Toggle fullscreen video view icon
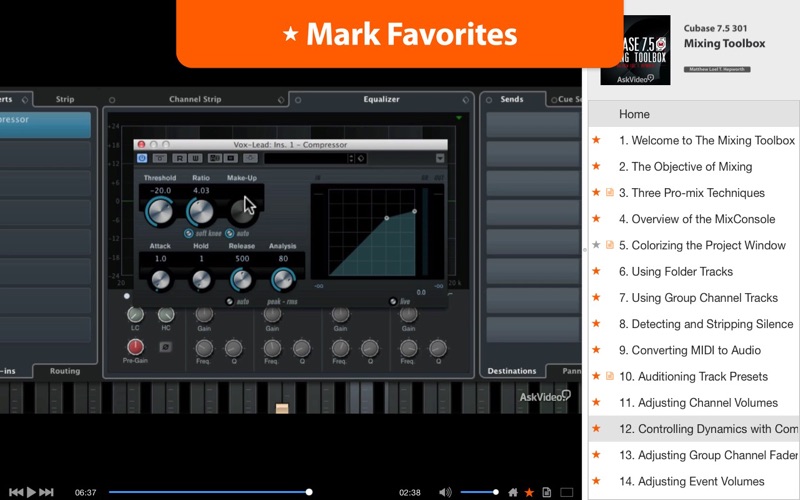800x500 pixels. coord(567,492)
